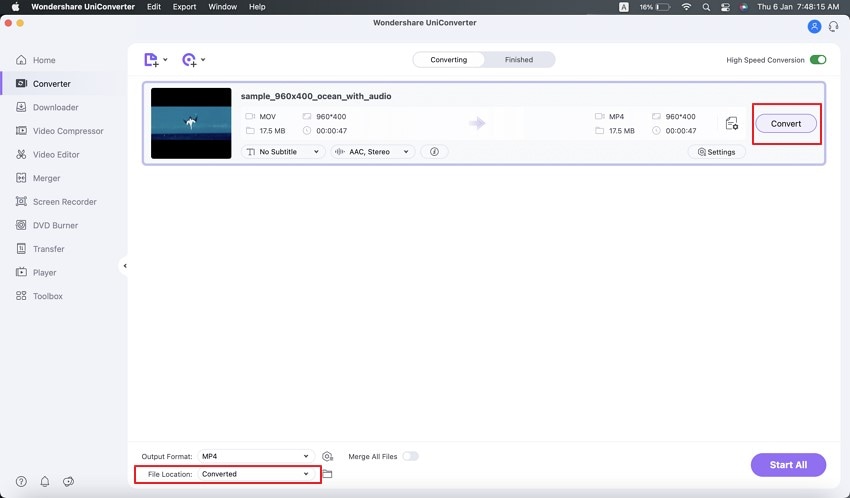This screenshot has height=498, width=850.
Task: Switch to the Finished tab
Action: 519,60
